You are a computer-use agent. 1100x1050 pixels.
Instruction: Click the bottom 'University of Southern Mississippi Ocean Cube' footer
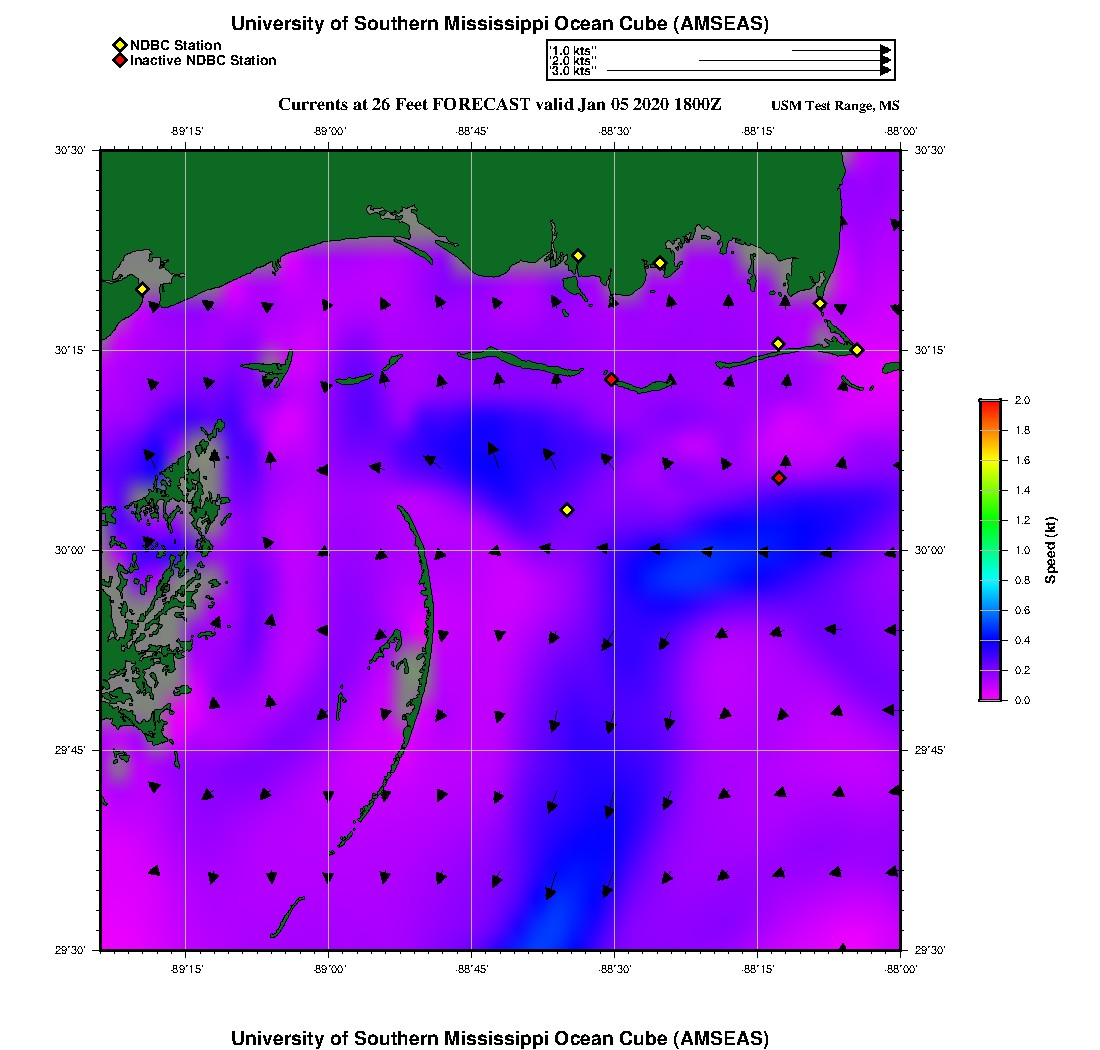tap(499, 1038)
